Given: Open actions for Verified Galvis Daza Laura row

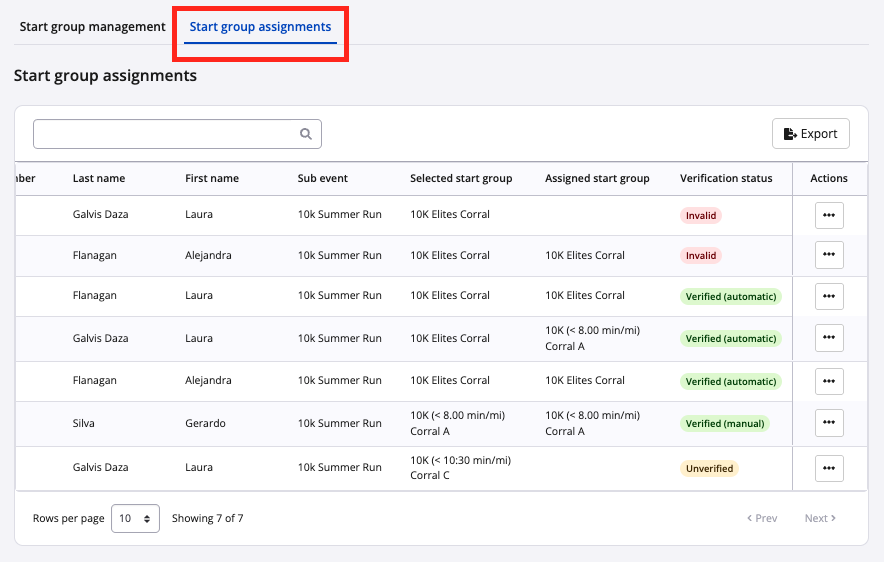Looking at the screenshot, I should tap(829, 338).
